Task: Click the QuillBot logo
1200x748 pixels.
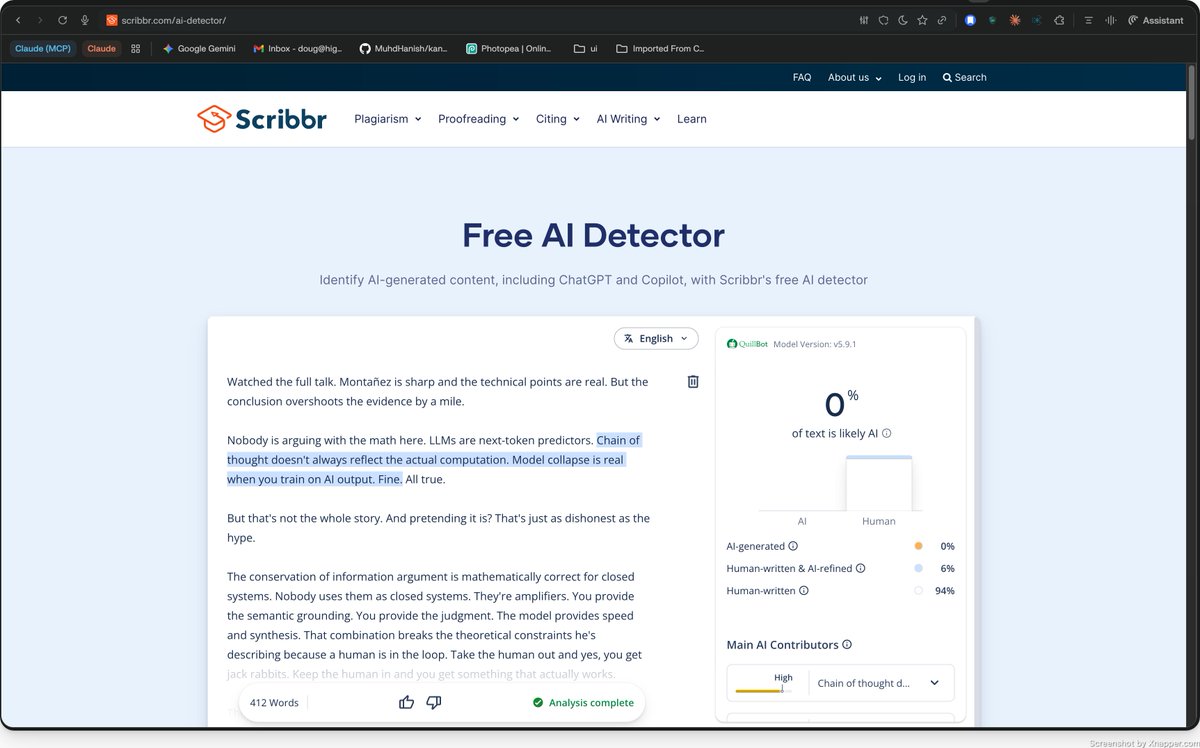Action: click(x=747, y=344)
